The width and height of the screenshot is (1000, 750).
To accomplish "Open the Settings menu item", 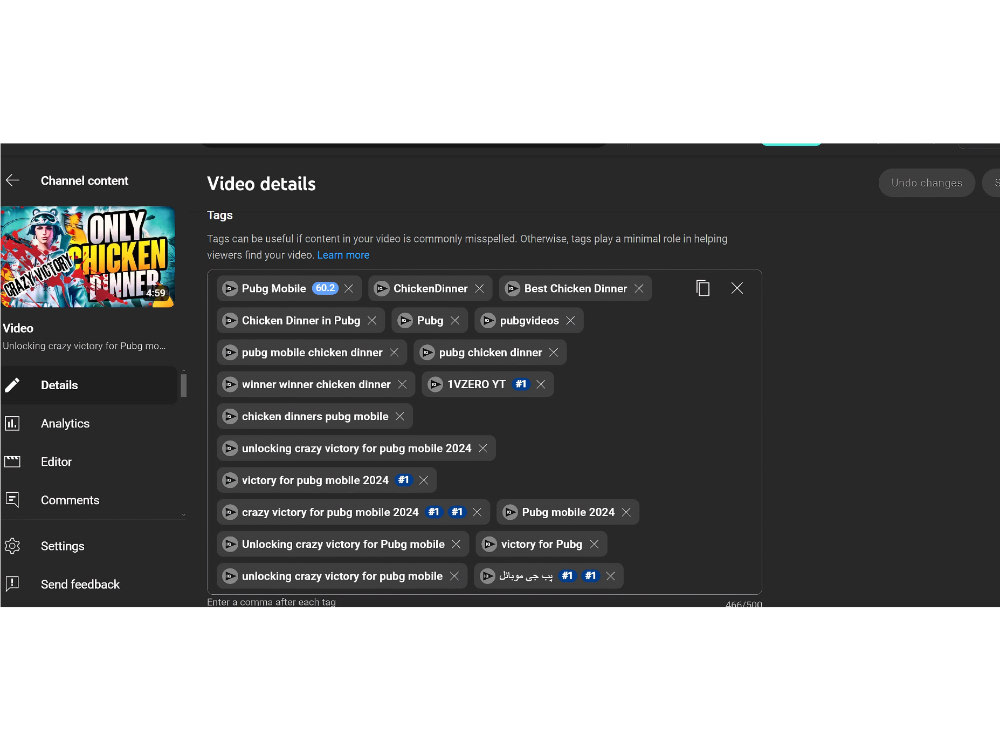I will (x=89, y=546).
